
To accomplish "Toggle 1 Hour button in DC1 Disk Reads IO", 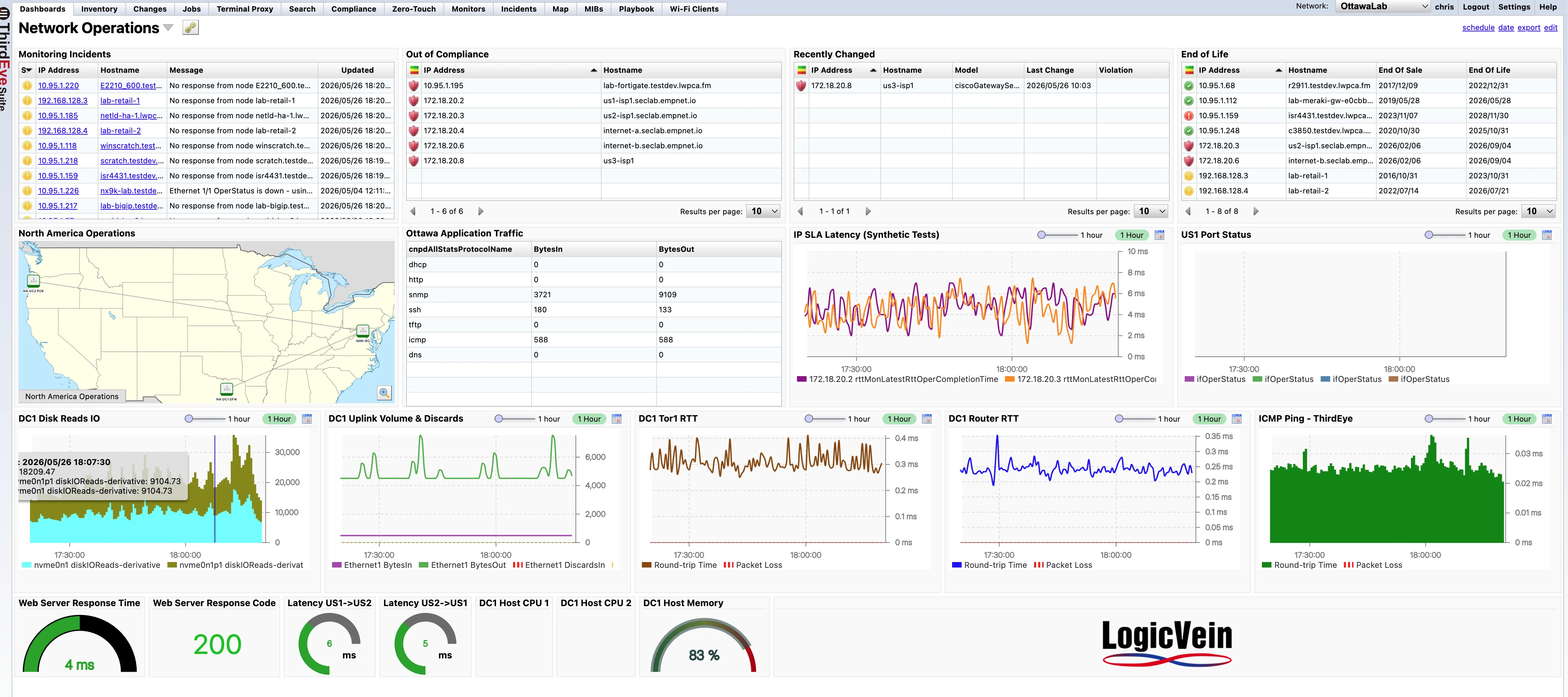I will (279, 419).
